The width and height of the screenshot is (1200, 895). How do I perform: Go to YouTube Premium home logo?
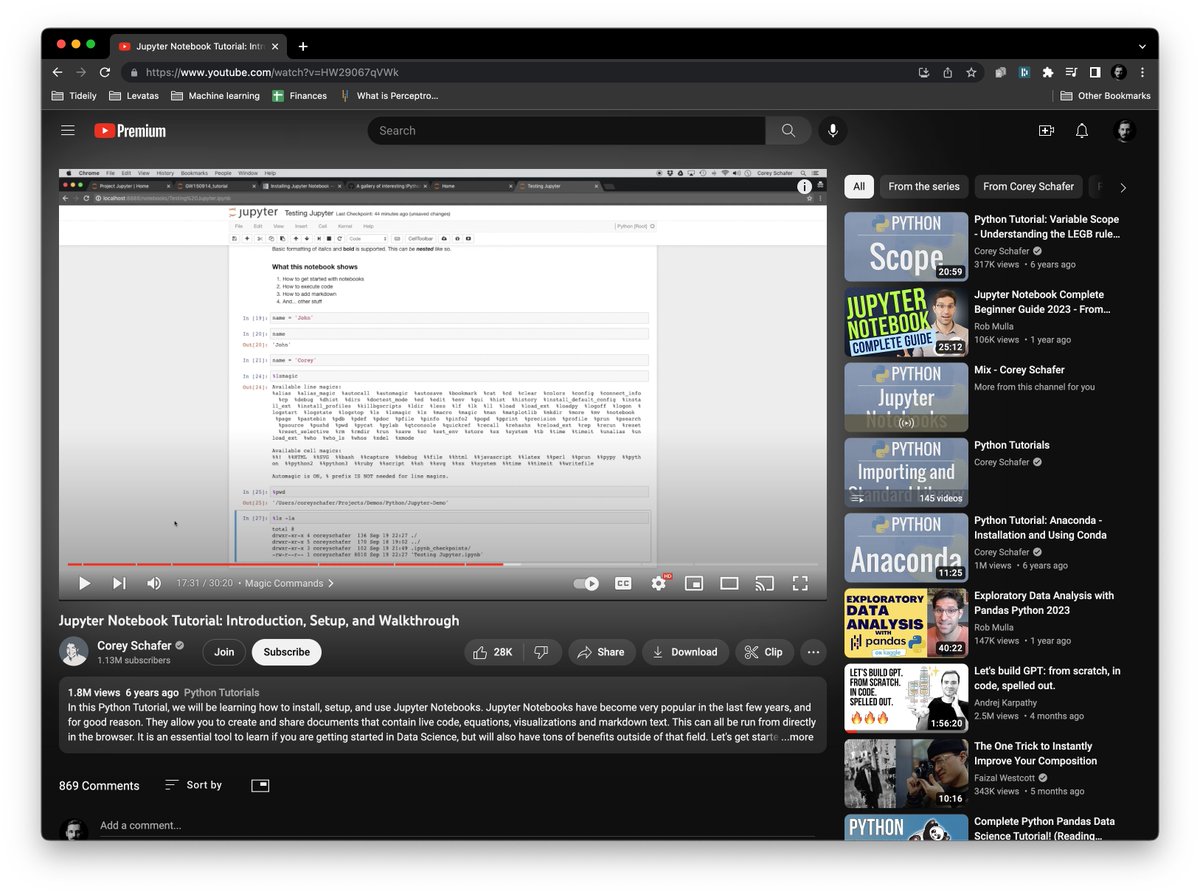pos(130,131)
